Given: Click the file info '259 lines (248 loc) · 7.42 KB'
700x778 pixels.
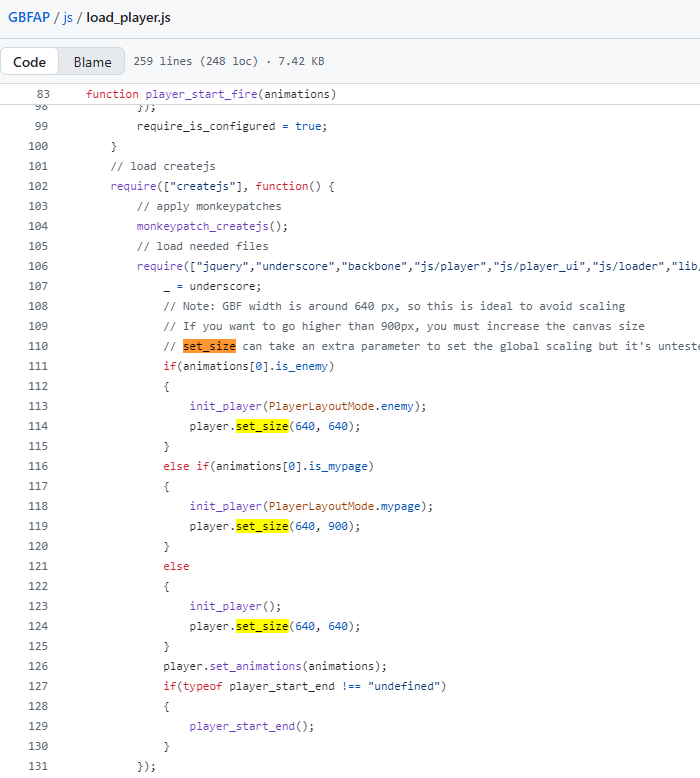Looking at the screenshot, I should click(x=229, y=61).
